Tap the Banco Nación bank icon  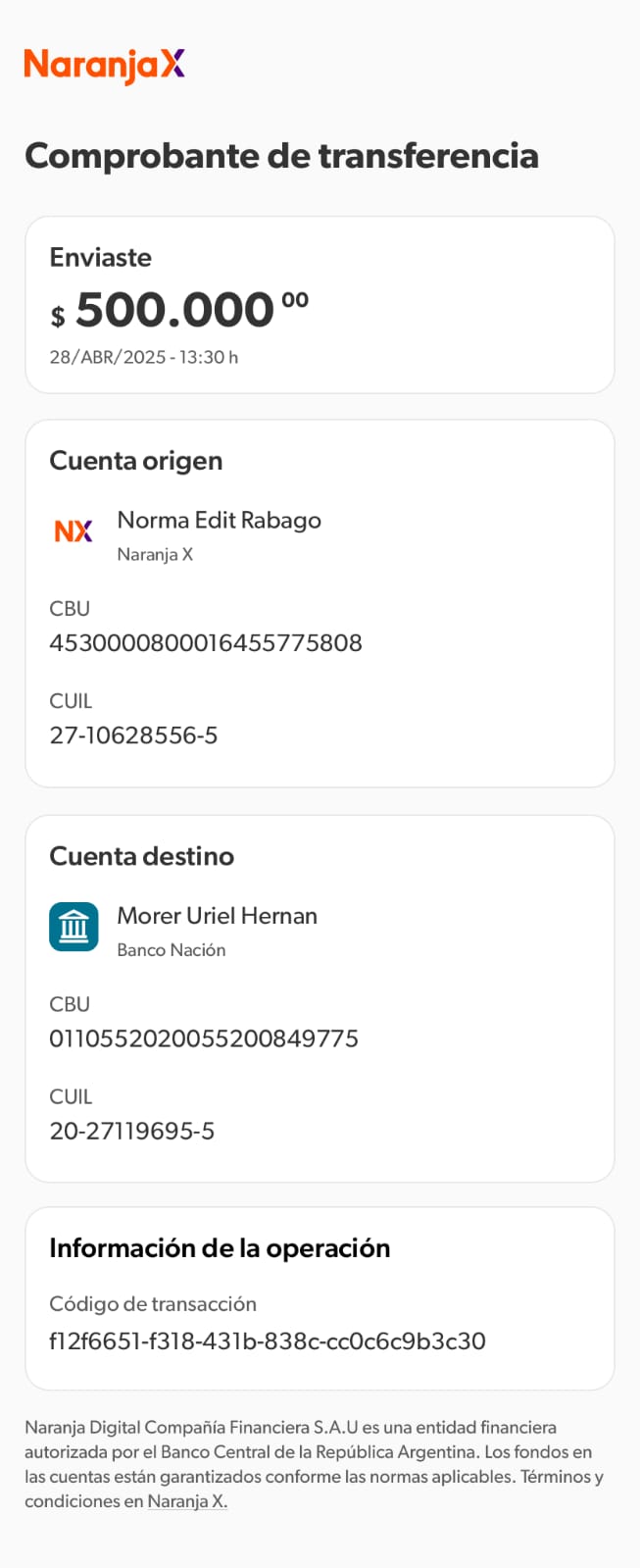(74, 927)
